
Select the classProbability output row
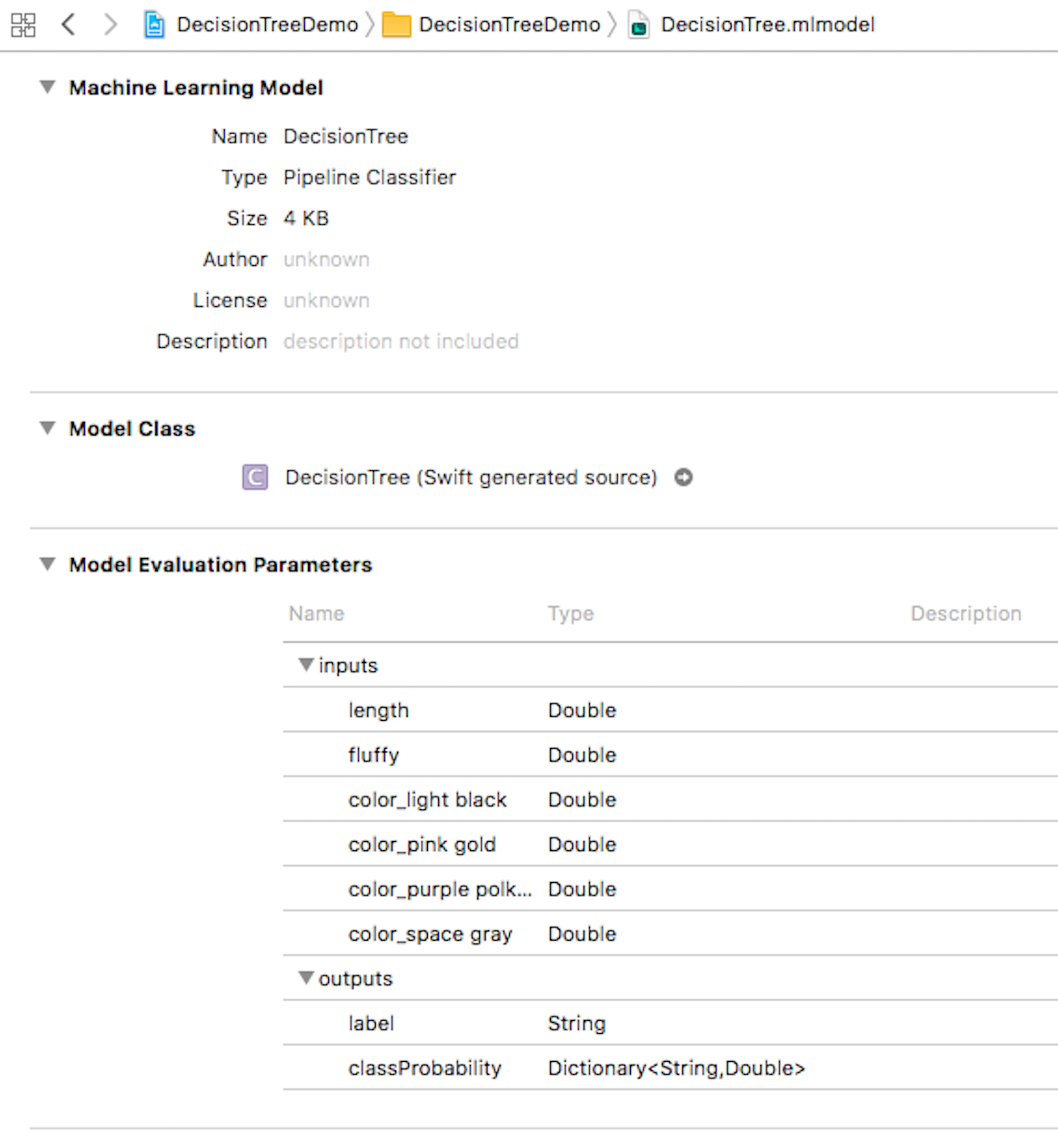424,1068
